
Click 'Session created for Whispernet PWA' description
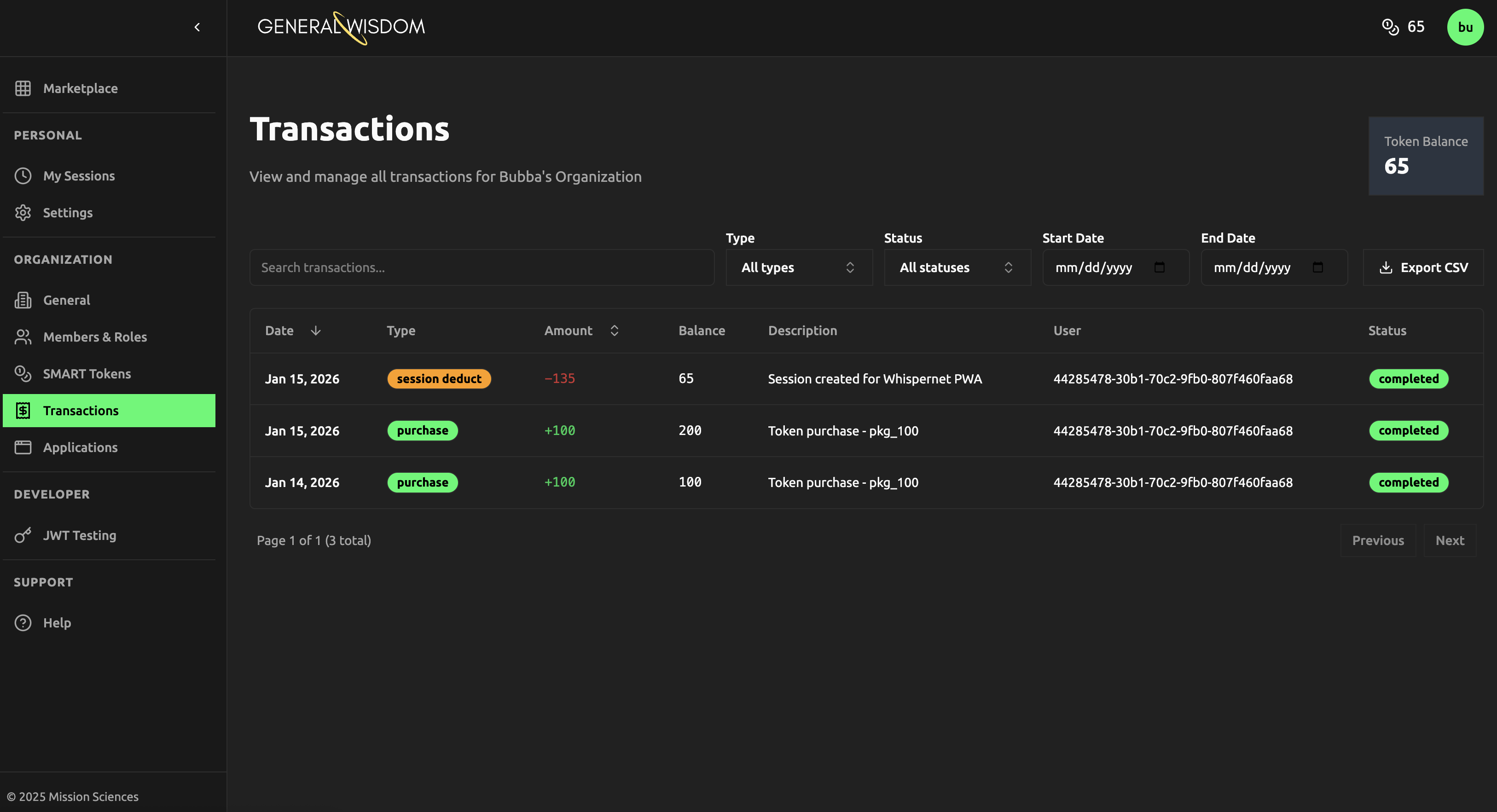(x=875, y=379)
